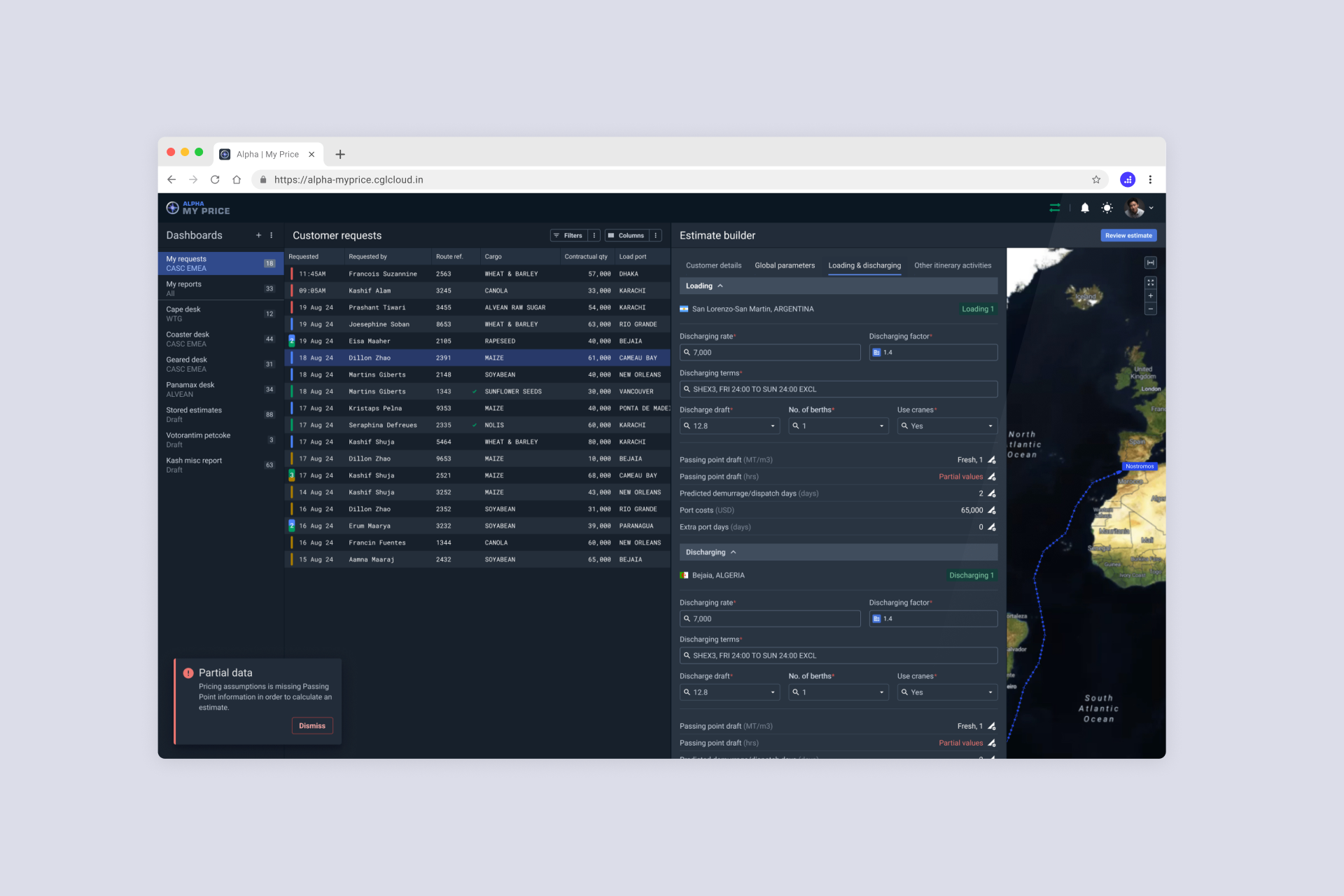
Task: Switch to Global parameters tab
Action: click(x=784, y=265)
